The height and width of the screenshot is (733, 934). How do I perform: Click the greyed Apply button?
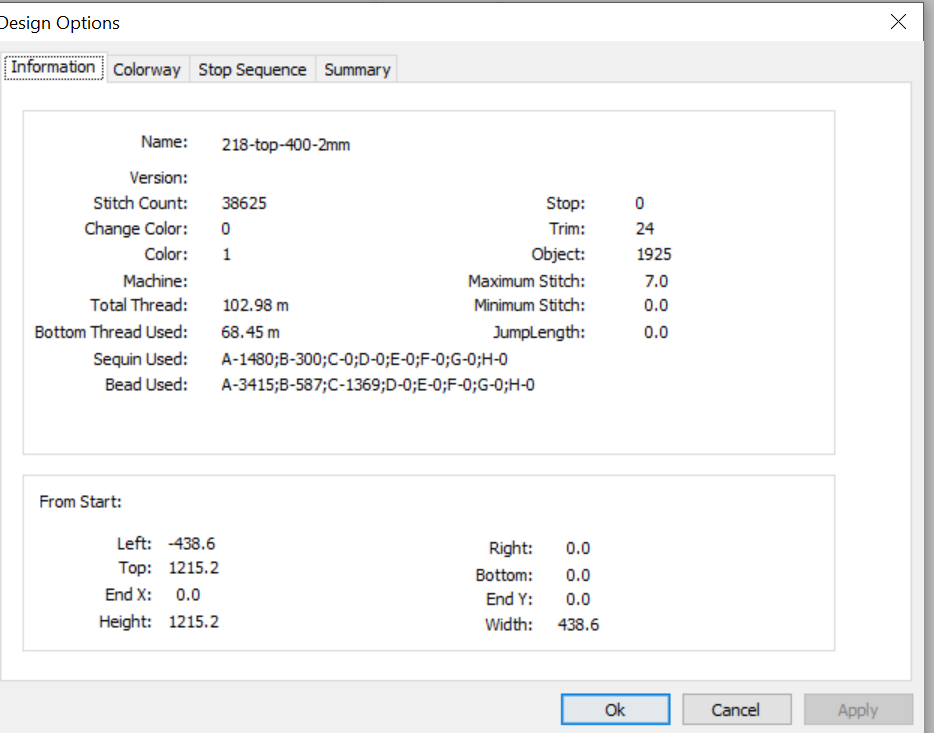coord(858,709)
